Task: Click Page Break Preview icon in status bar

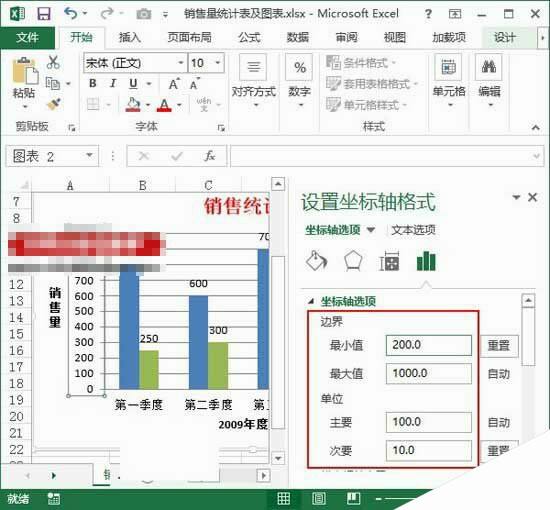Action: [353, 498]
